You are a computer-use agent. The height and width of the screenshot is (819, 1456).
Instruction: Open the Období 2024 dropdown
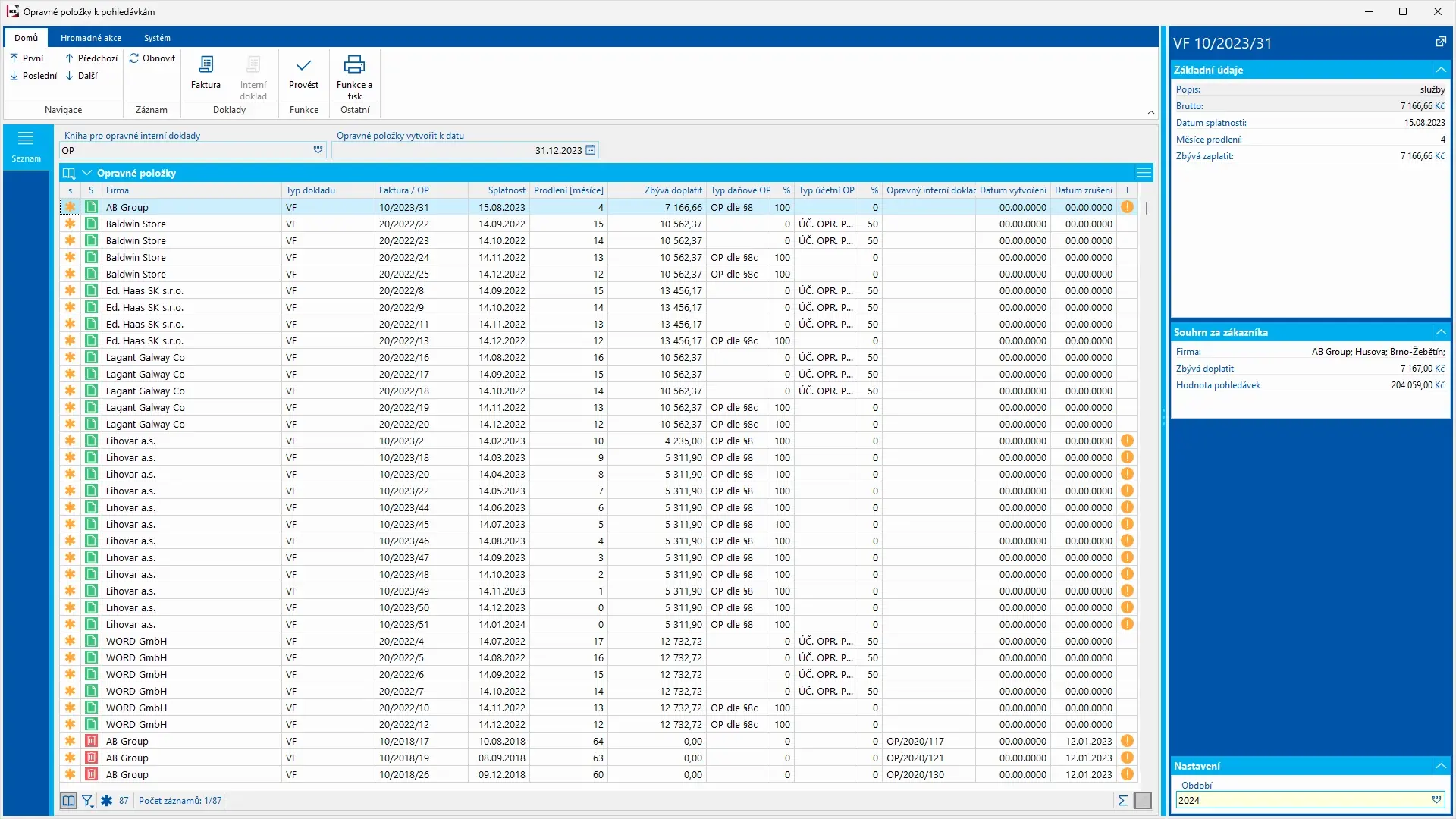(x=1436, y=800)
